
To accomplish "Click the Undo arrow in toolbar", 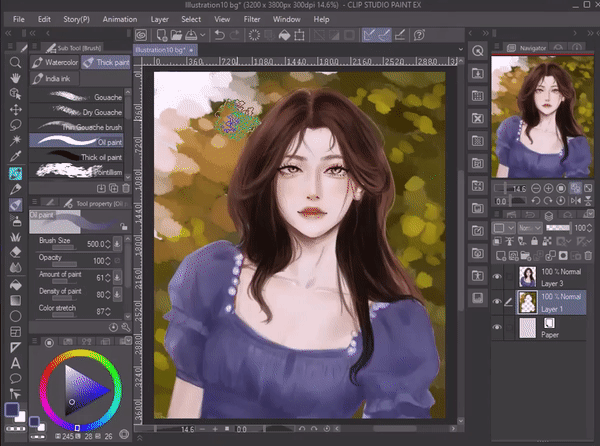I will tap(219, 35).
